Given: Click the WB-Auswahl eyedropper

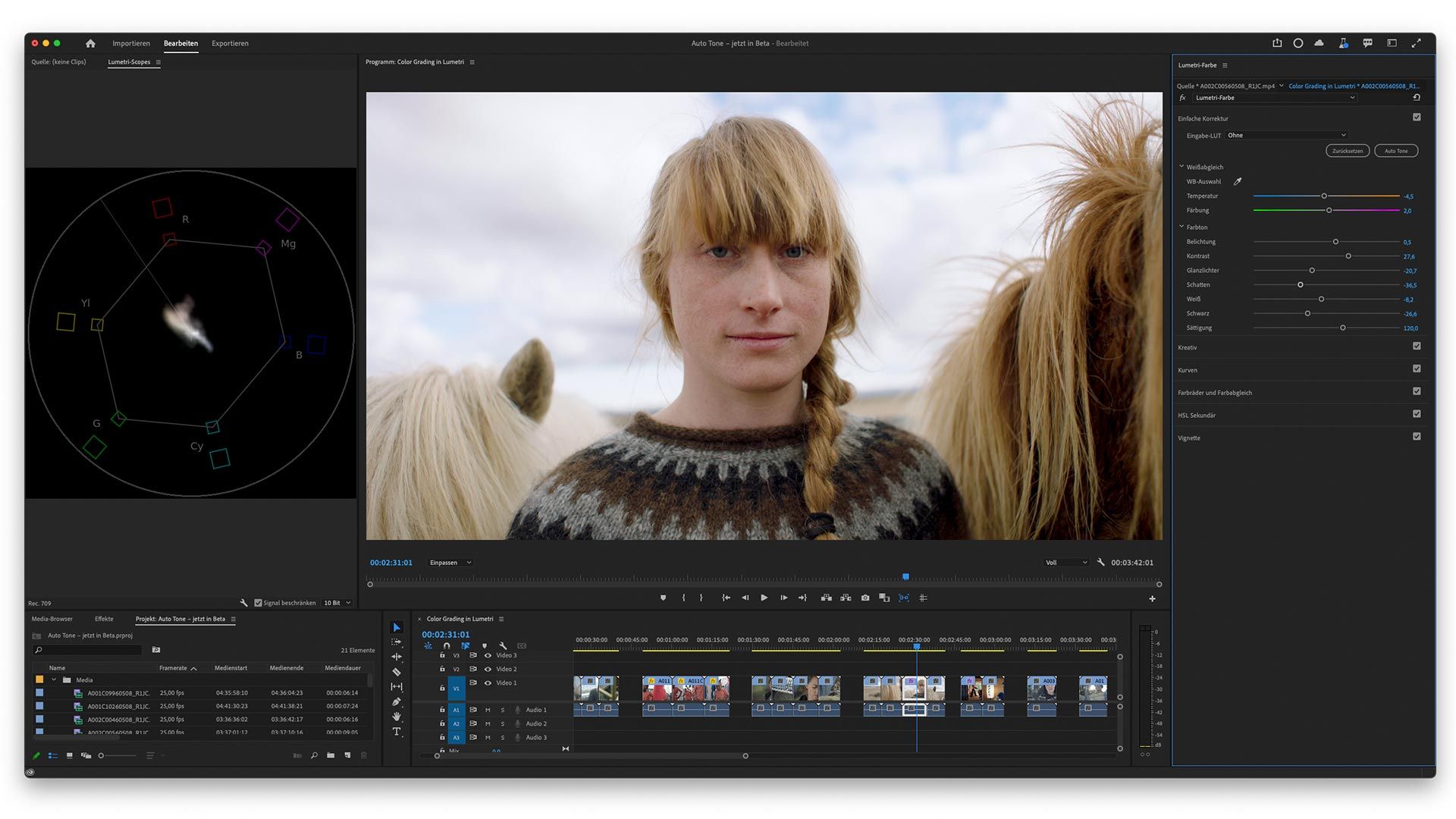Looking at the screenshot, I should [1238, 181].
